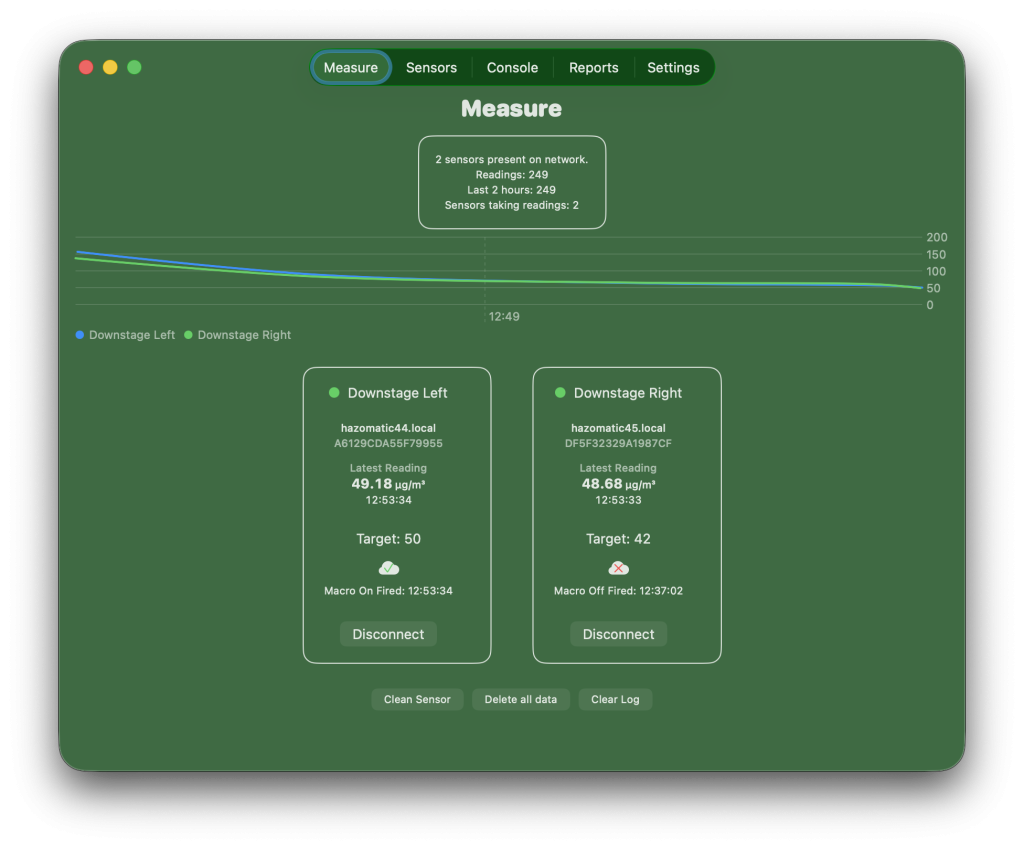Image resolution: width=1024 pixels, height=849 pixels.
Task: Click the cloud X icon under Target: 42
Action: pos(619,568)
